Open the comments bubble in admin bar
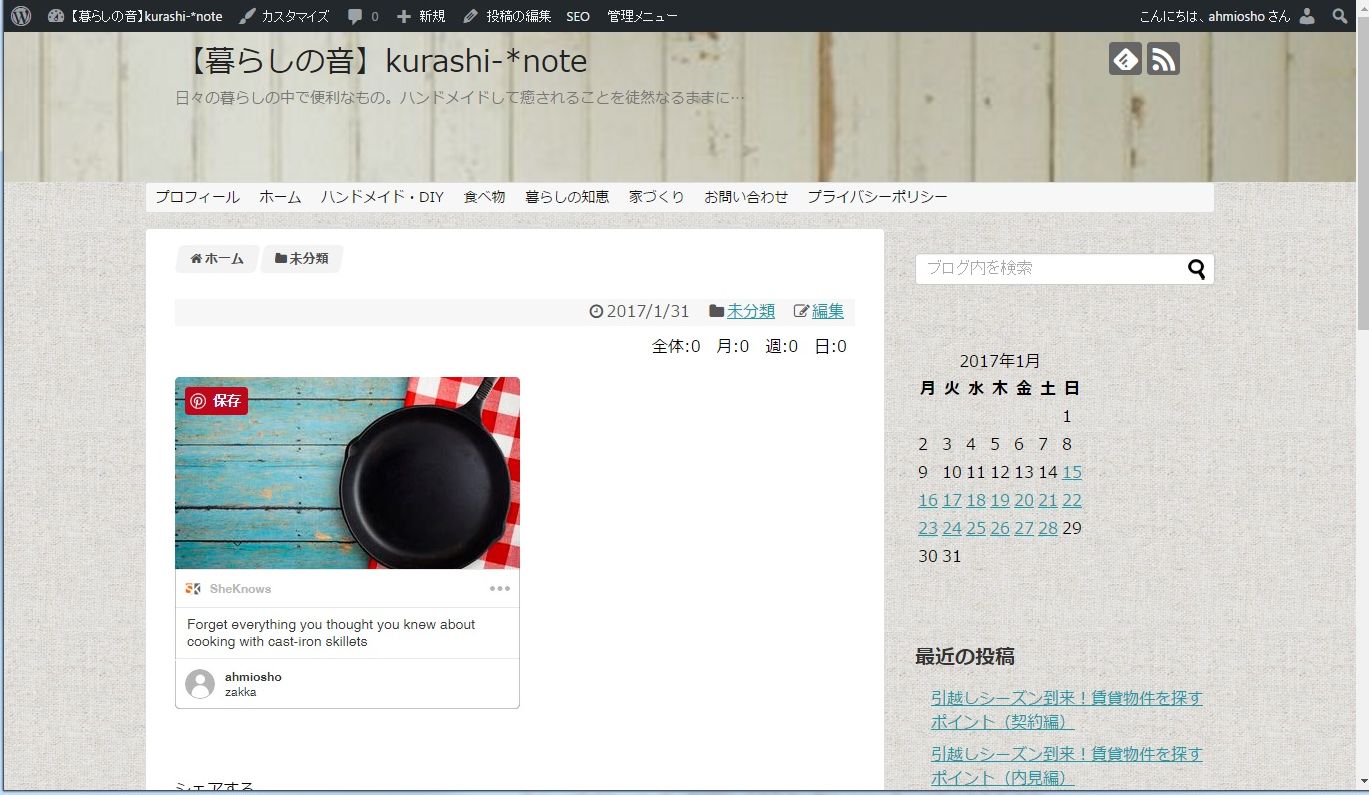The width and height of the screenshot is (1369, 795). pos(362,16)
